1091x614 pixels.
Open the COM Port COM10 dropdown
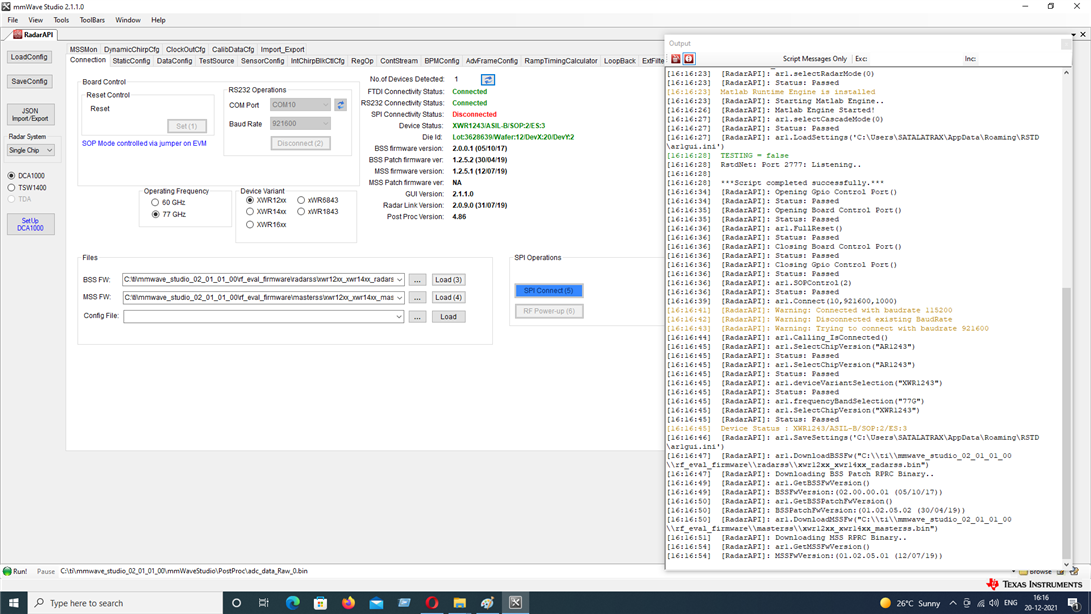[300, 104]
